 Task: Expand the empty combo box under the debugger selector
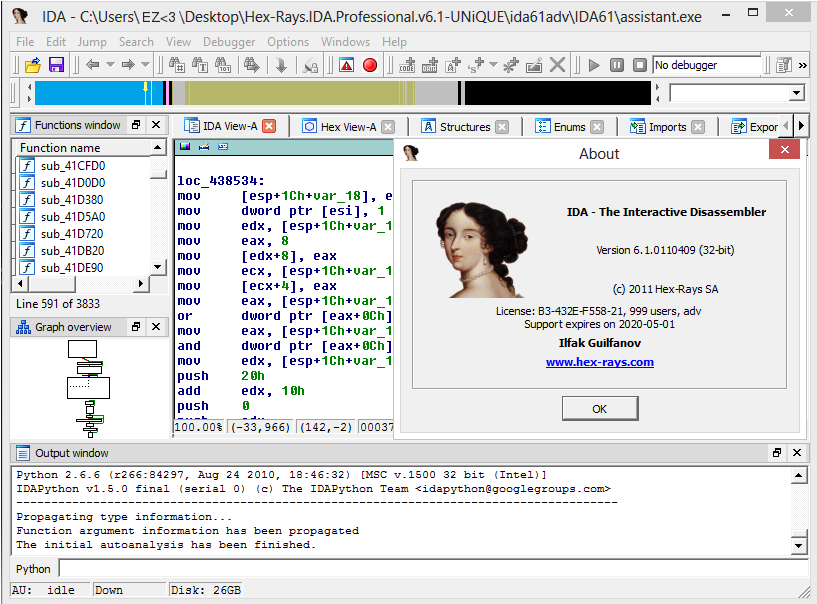click(796, 93)
